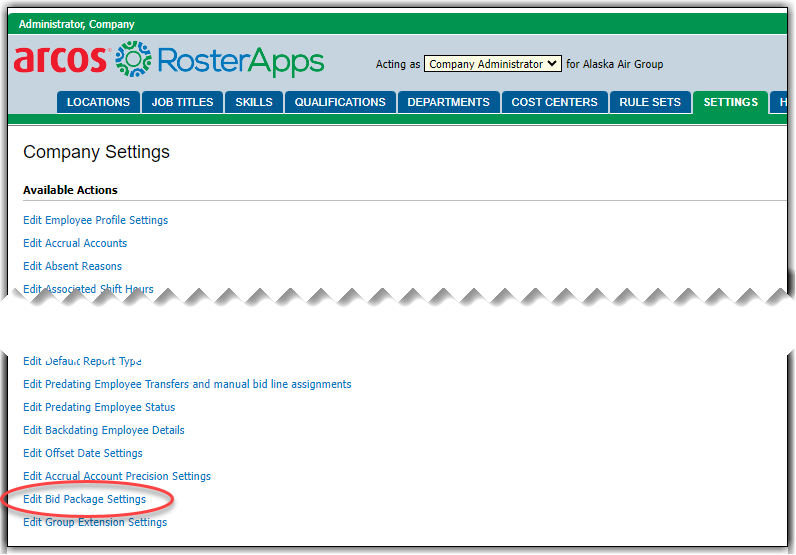This screenshot has height=555, width=796.
Task: Switch to the Locations tab
Action: coord(98,102)
